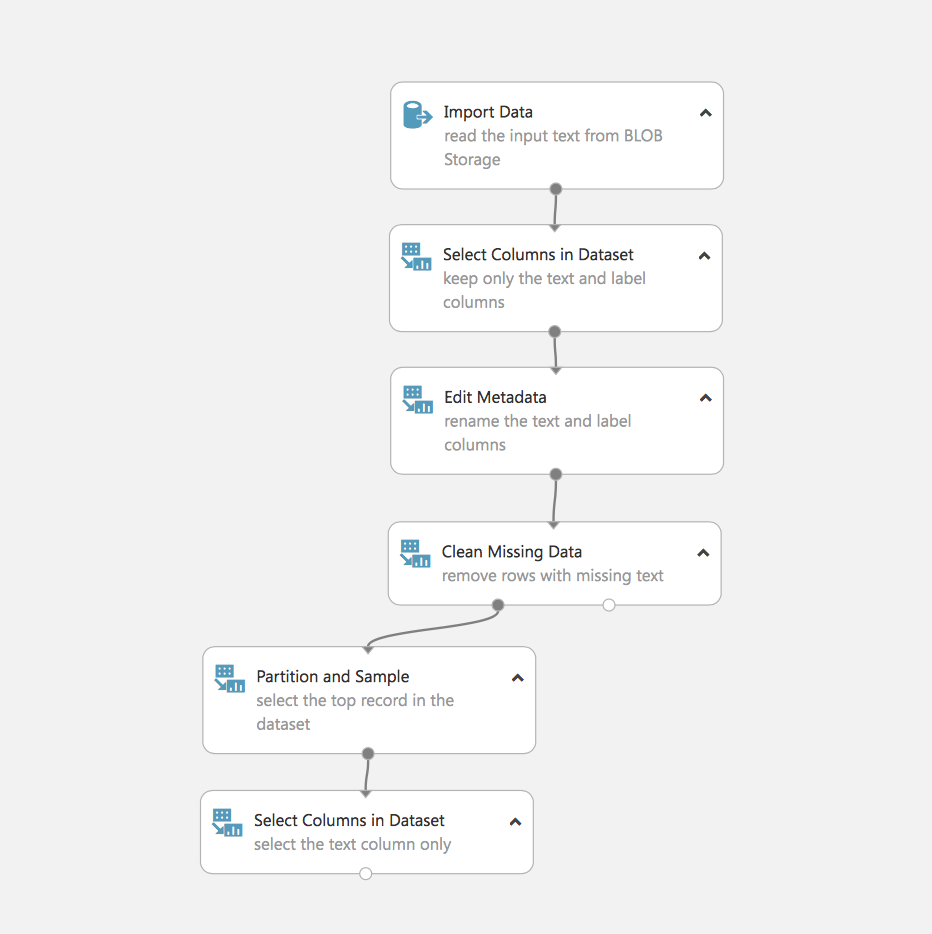
Task: Click the upper Select Columns in Dataset icon
Action: (416, 257)
